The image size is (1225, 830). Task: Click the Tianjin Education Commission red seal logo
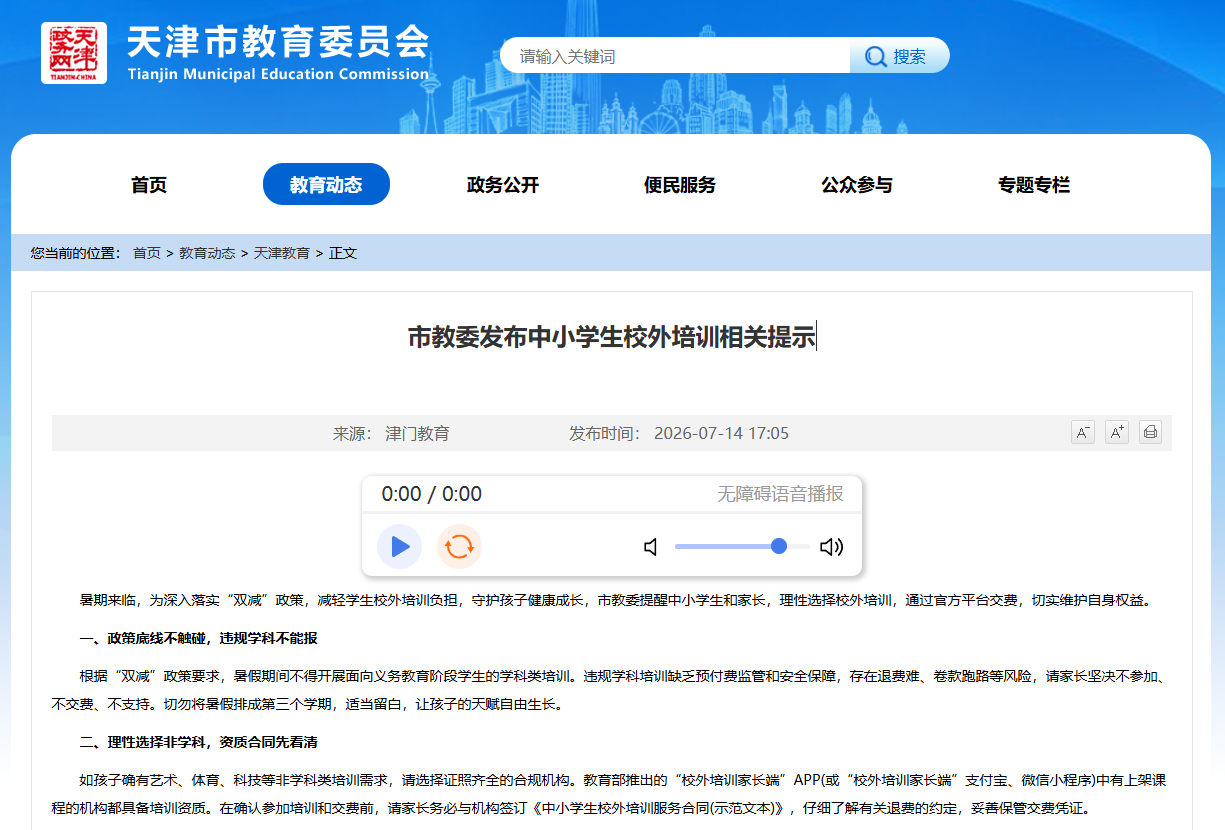74,52
